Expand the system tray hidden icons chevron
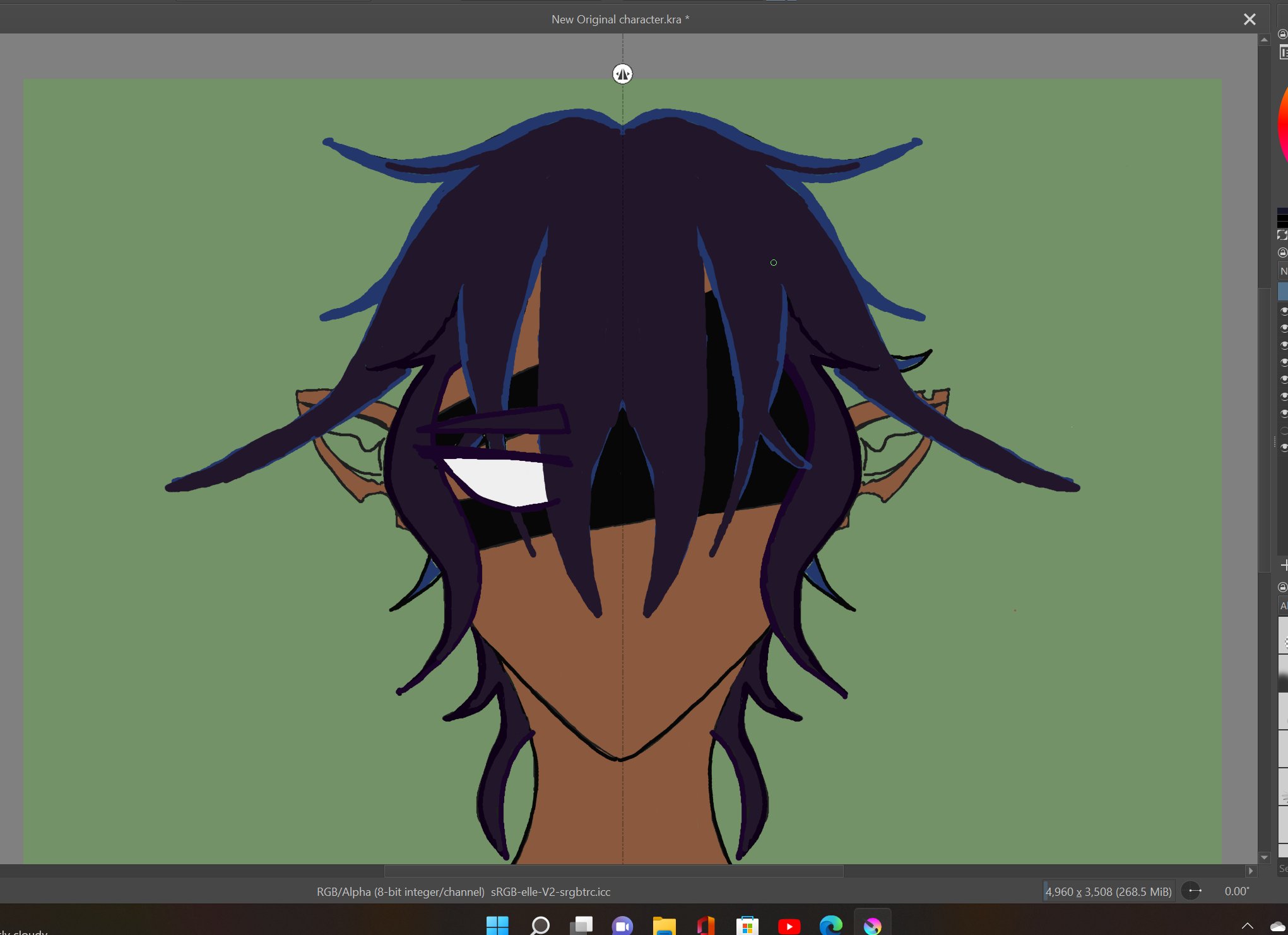 click(x=1247, y=926)
